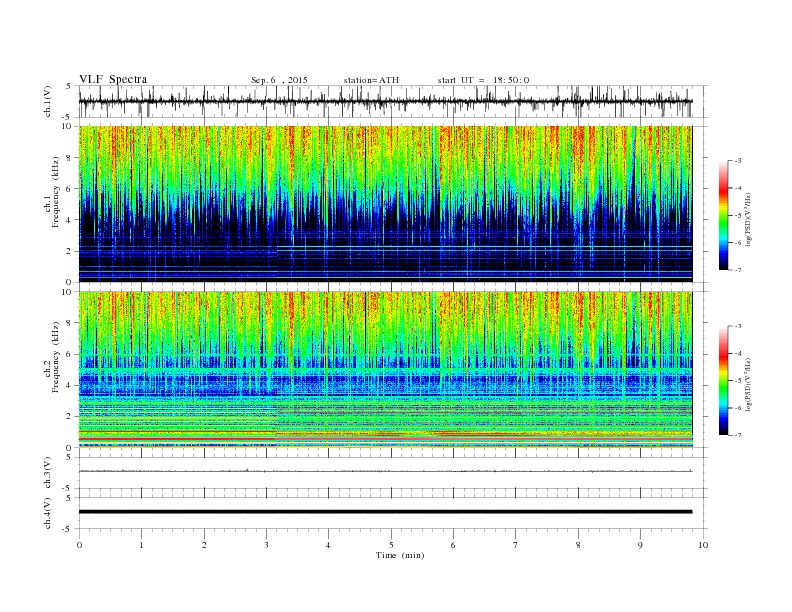Click the "1" time axis tick label
The image size is (792, 612).
[x=141, y=545]
